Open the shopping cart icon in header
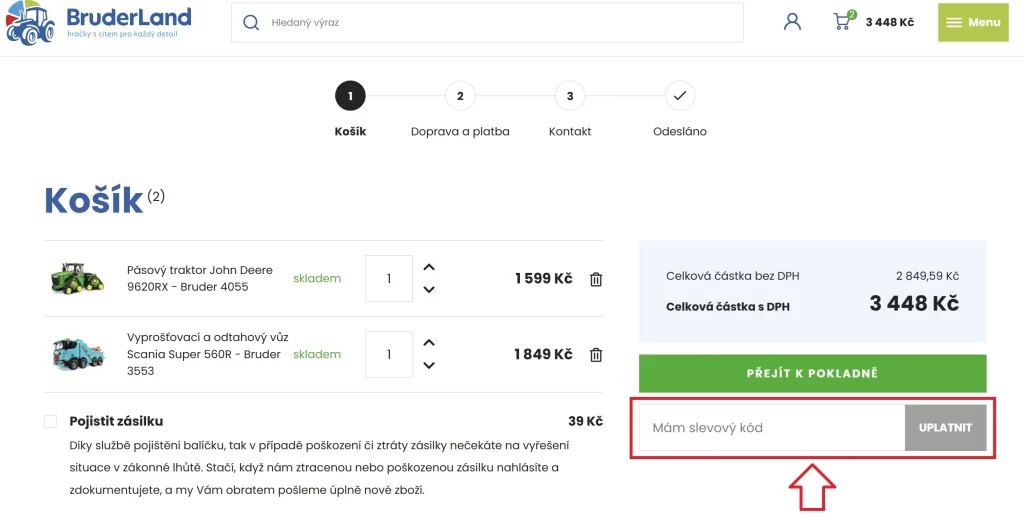 844,21
